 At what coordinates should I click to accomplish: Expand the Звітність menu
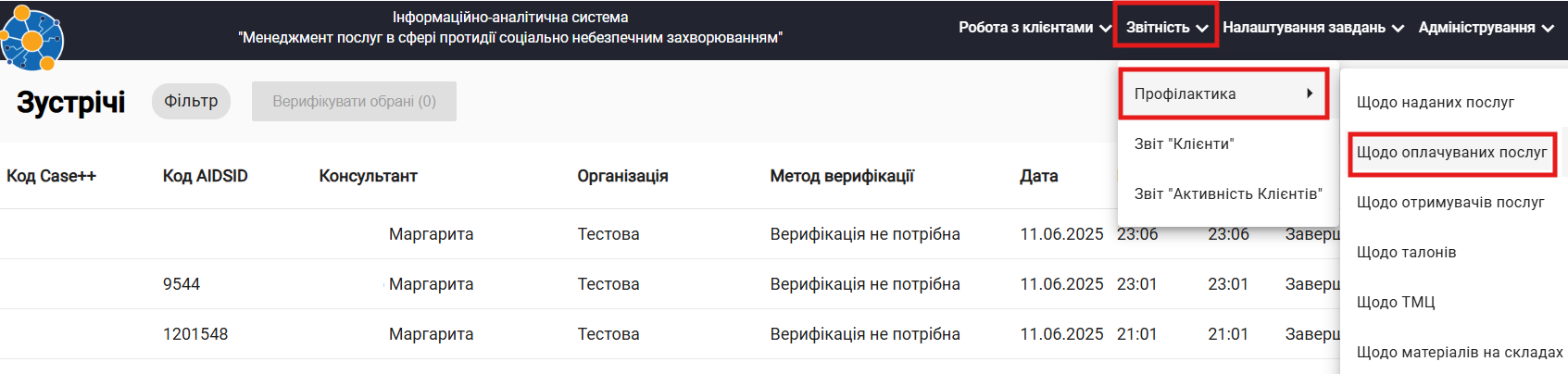pyautogui.click(x=1167, y=28)
